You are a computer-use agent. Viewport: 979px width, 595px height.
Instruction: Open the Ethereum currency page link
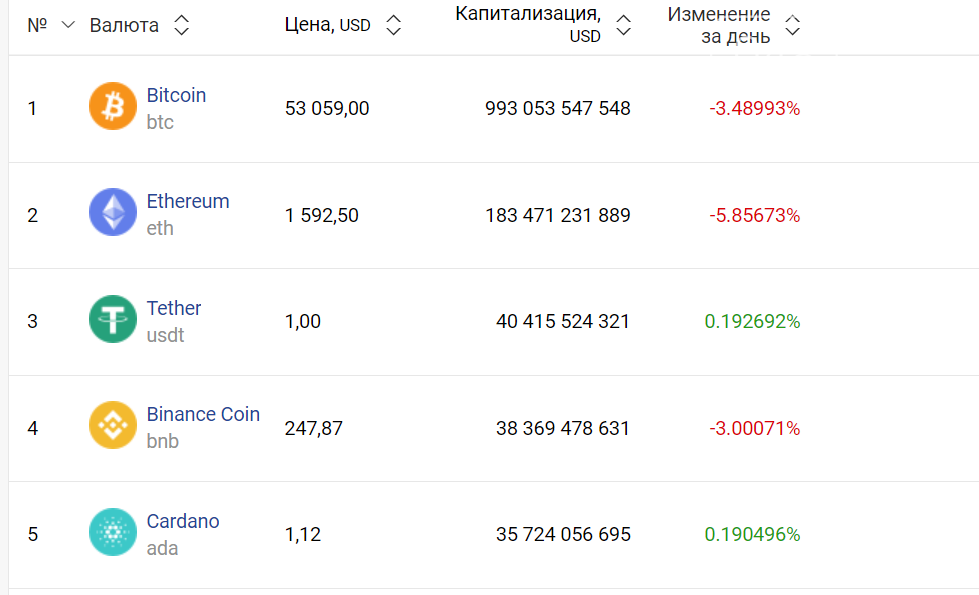[x=188, y=201]
